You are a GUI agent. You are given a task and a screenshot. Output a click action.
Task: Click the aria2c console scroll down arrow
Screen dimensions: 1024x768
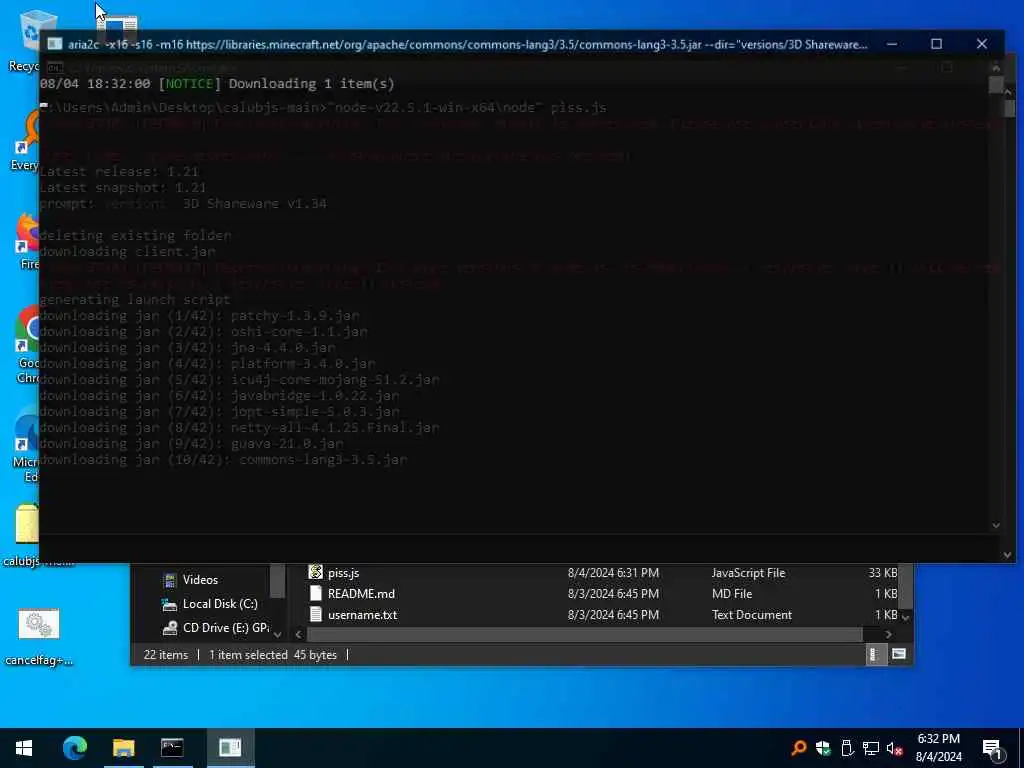995,525
